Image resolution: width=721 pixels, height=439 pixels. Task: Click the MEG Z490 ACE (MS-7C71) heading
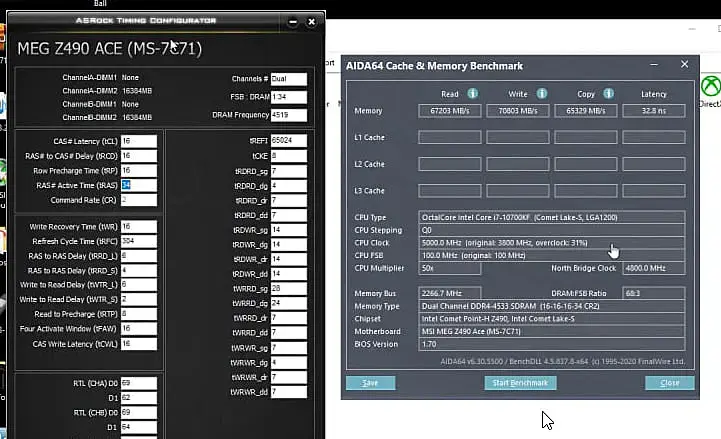[109, 48]
